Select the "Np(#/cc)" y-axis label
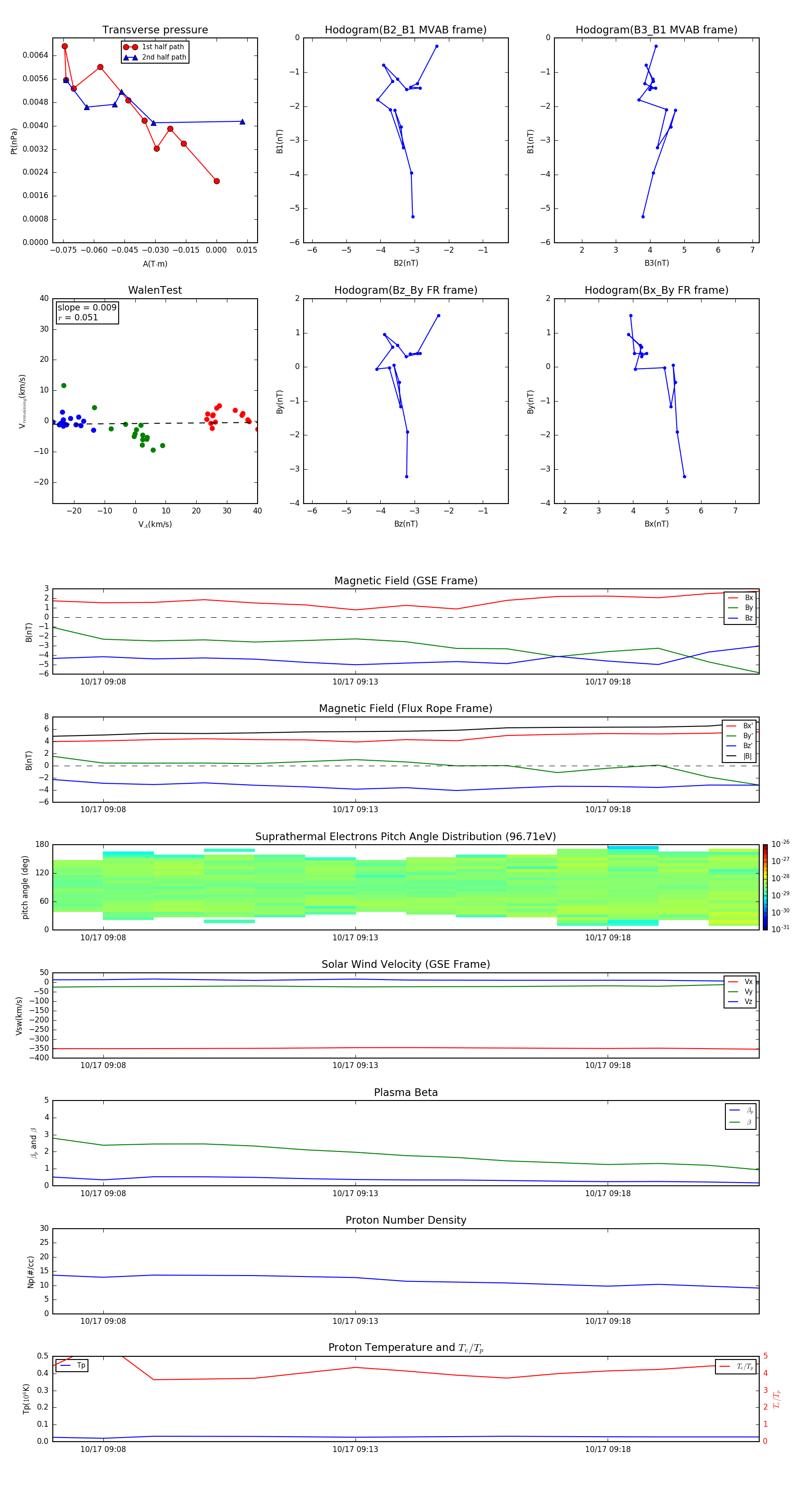812x1489 pixels. [31, 1272]
